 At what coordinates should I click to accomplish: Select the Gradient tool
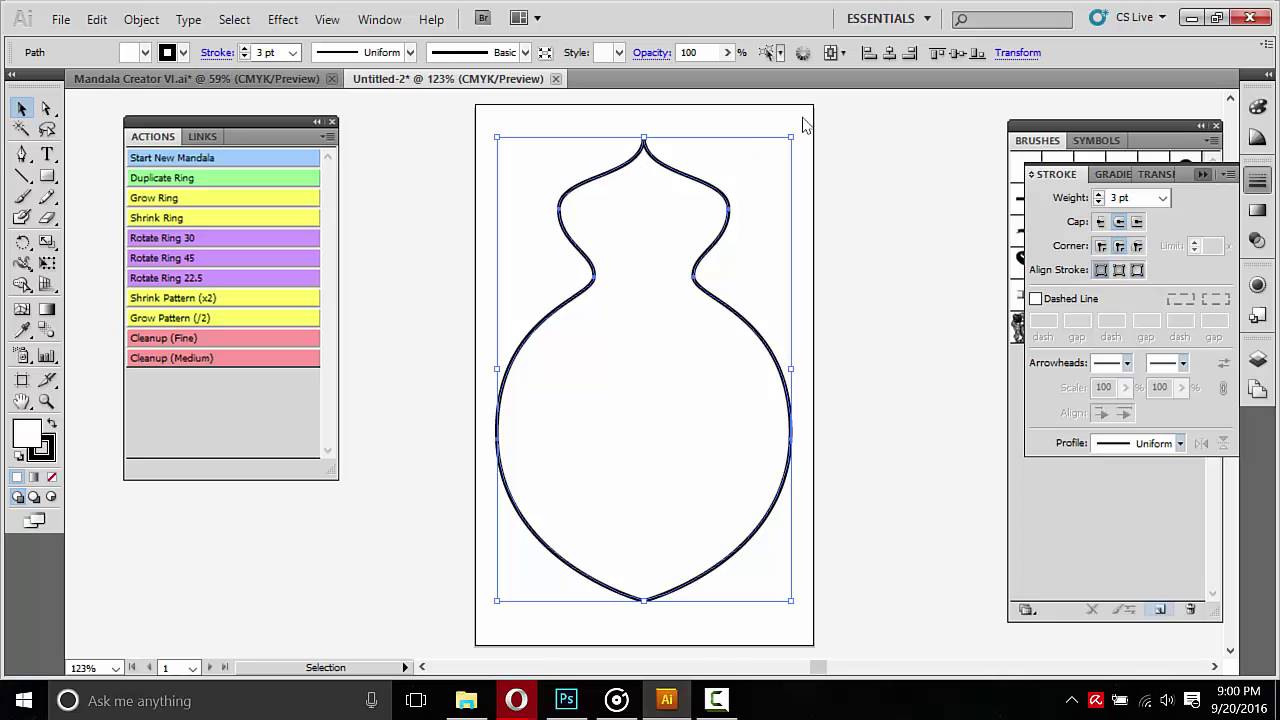click(47, 310)
